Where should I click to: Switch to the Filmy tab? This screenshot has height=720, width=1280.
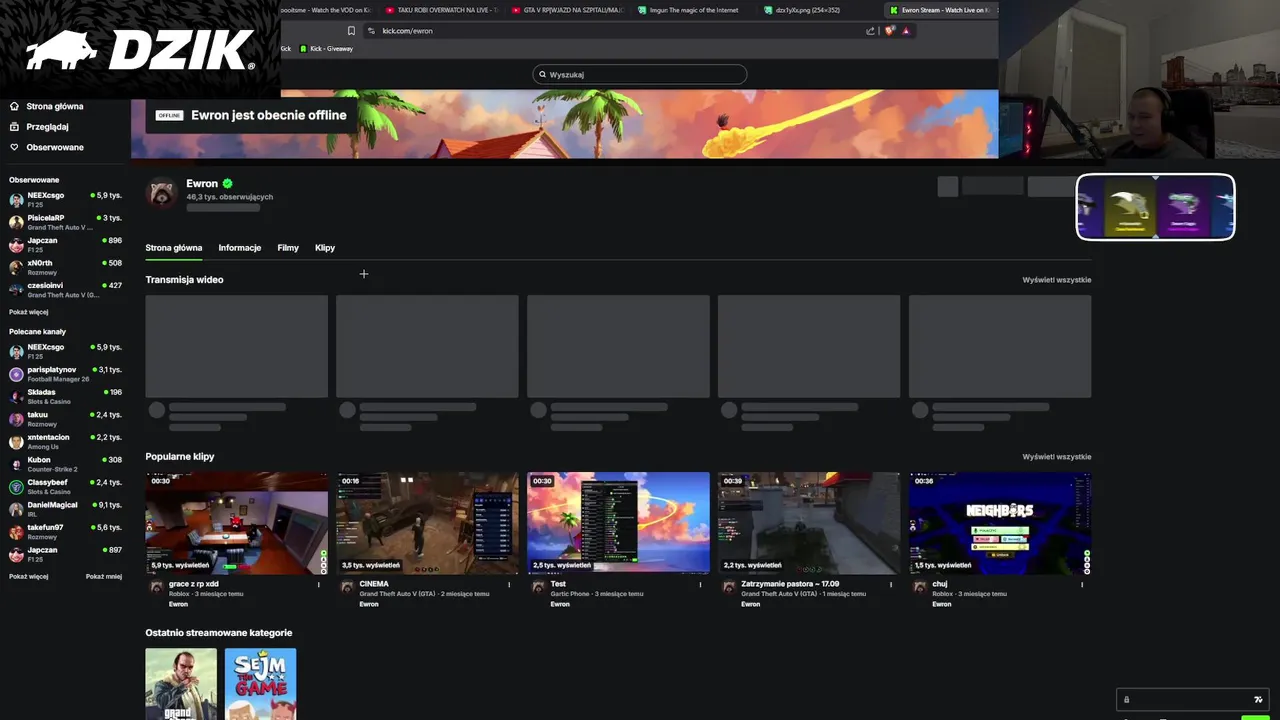tap(288, 248)
